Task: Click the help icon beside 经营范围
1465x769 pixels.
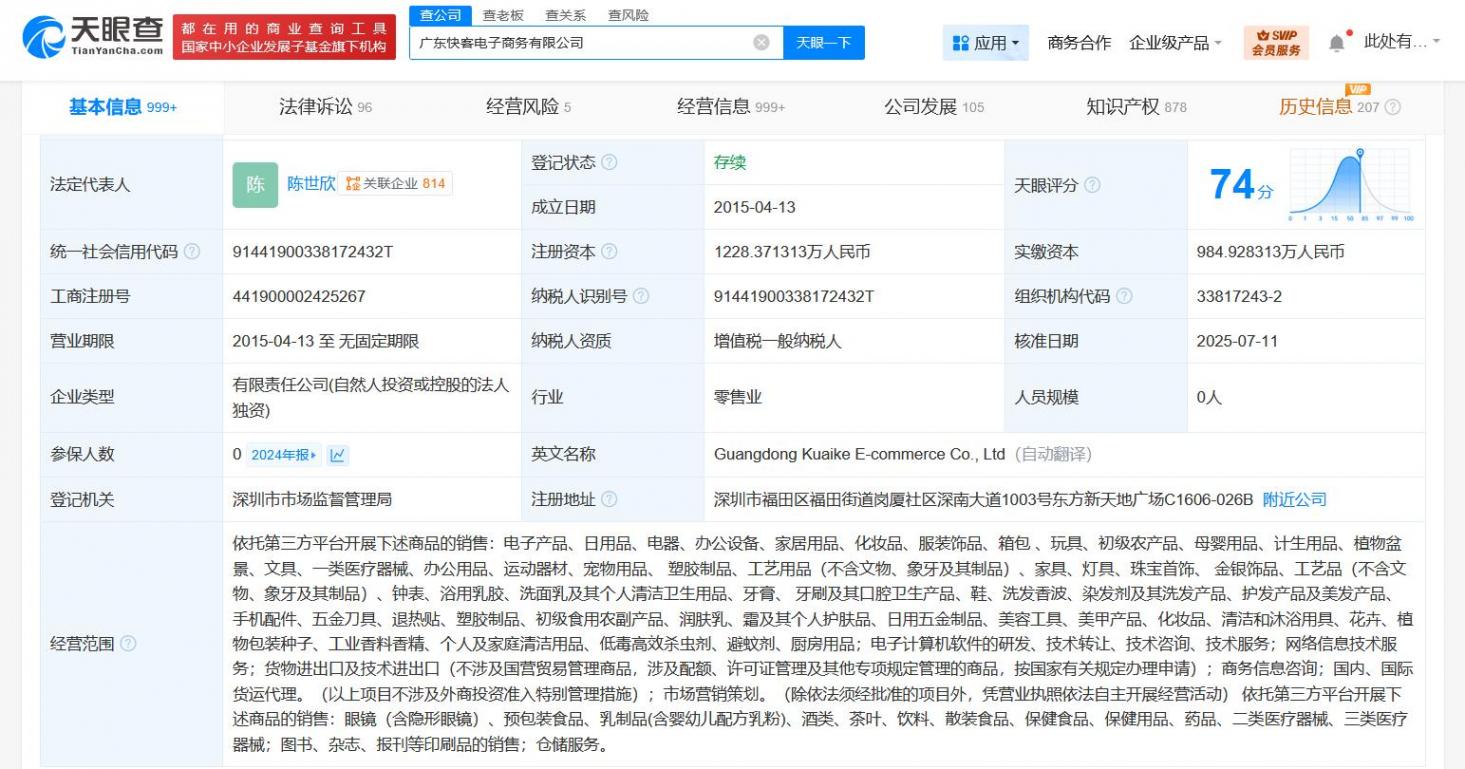Action: click(x=128, y=644)
